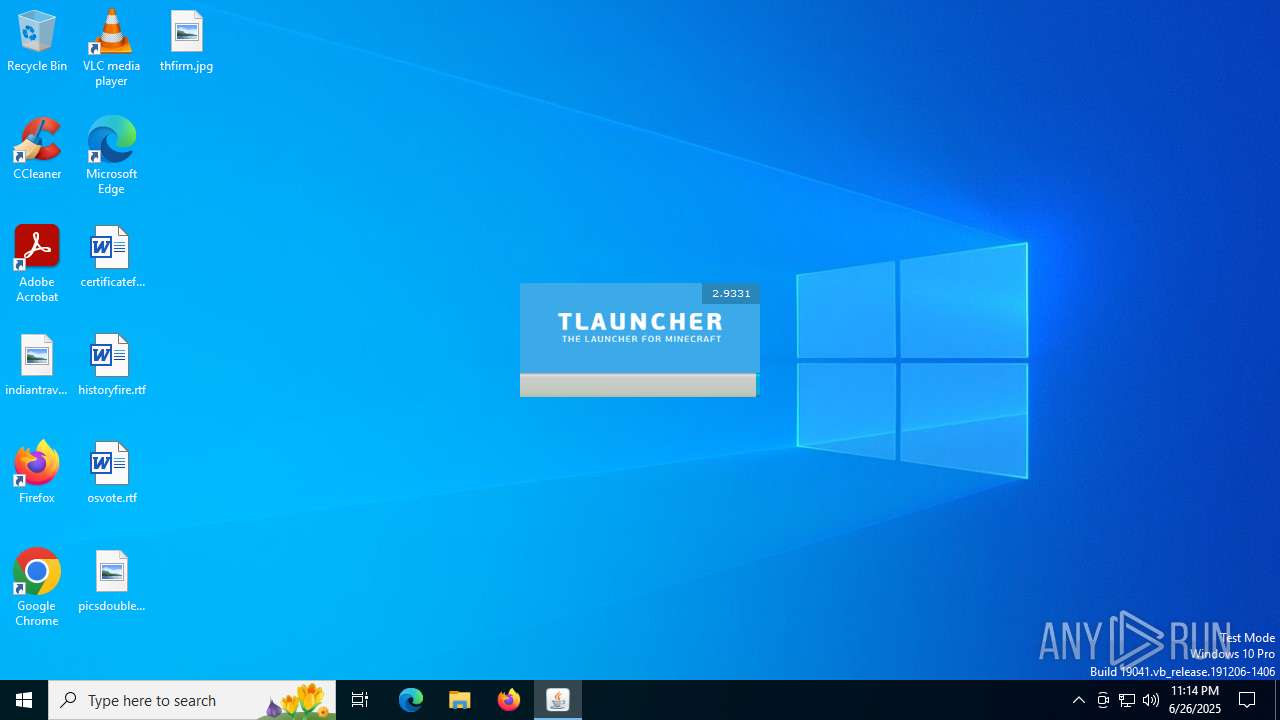
Task: Click the Meet Now tray icon
Action: [x=1103, y=700]
